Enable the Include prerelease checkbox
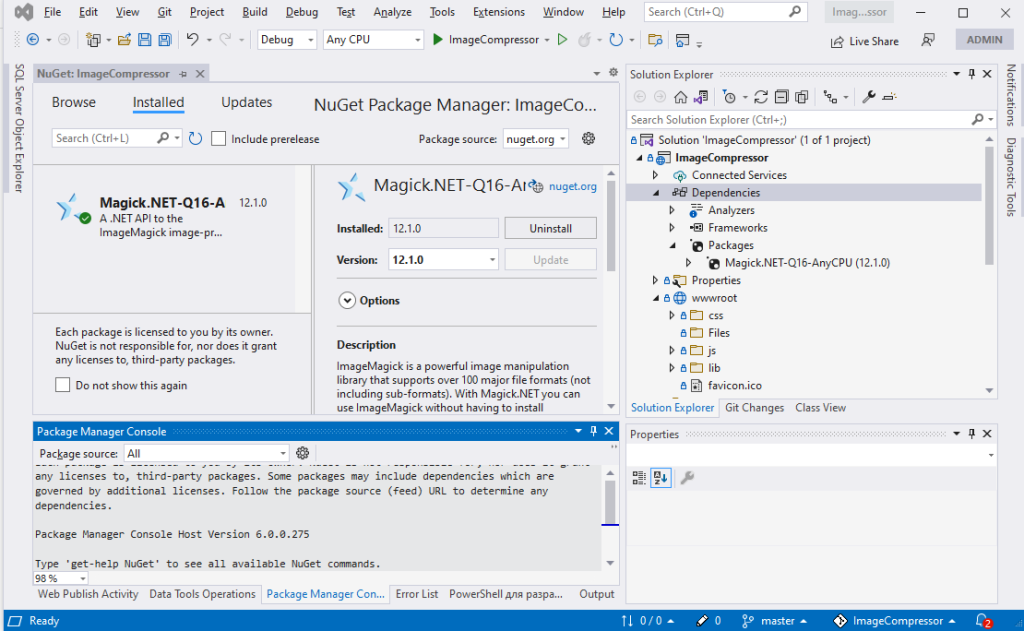Viewport: 1024px width, 631px height. click(x=220, y=139)
